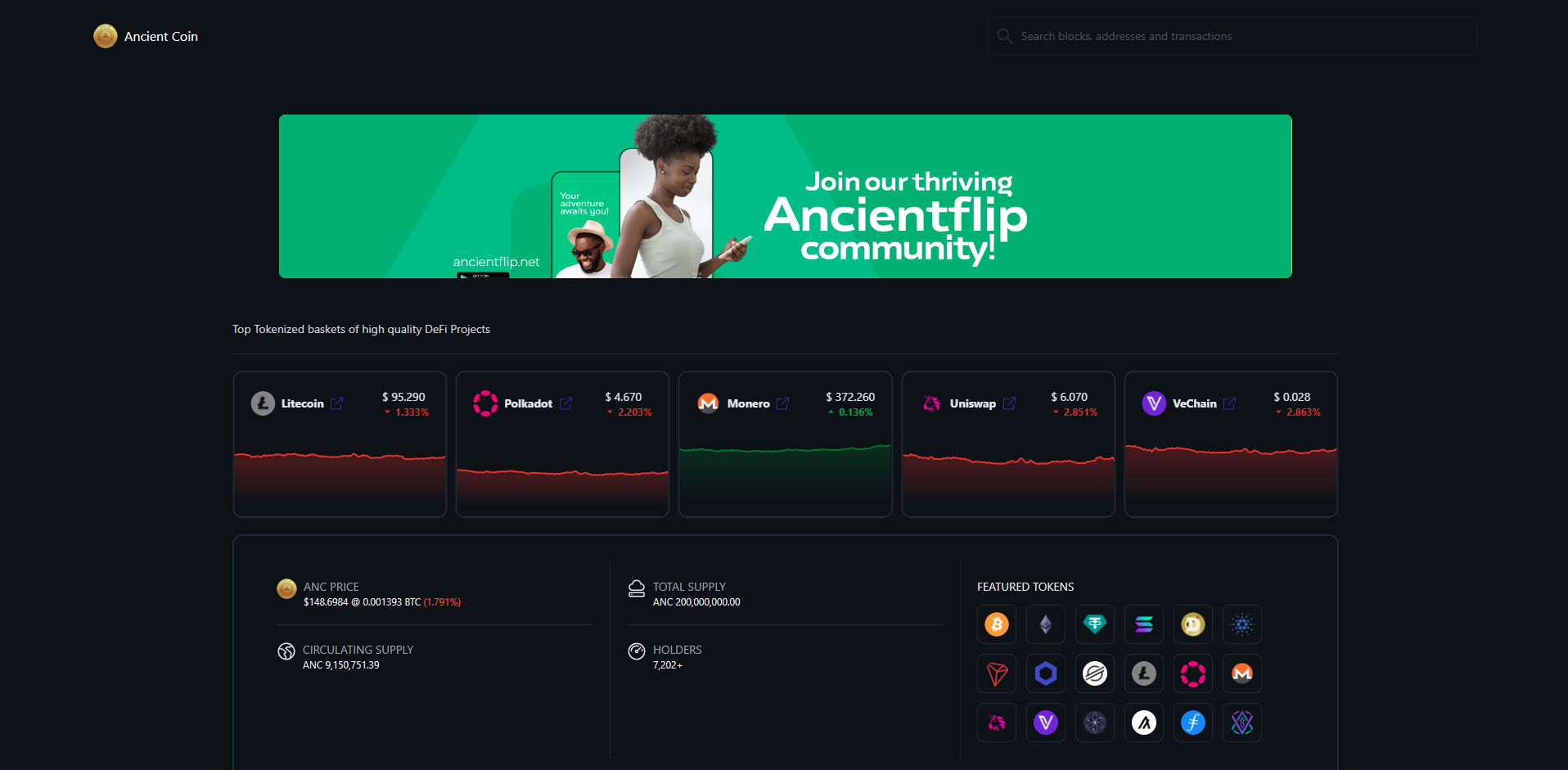Click the FEATURED TOKENS heading
Screen dimensions: 1568x770
coord(1025,587)
